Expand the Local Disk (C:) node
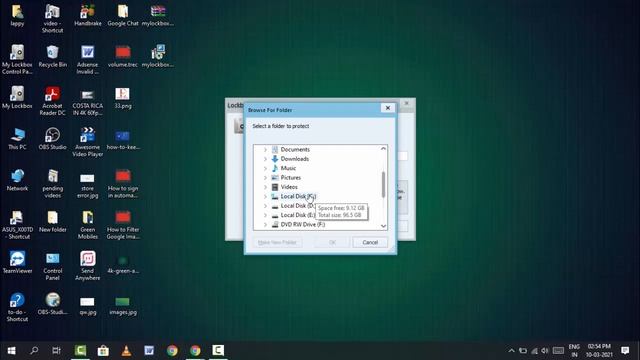The image size is (640, 360). coord(265,197)
